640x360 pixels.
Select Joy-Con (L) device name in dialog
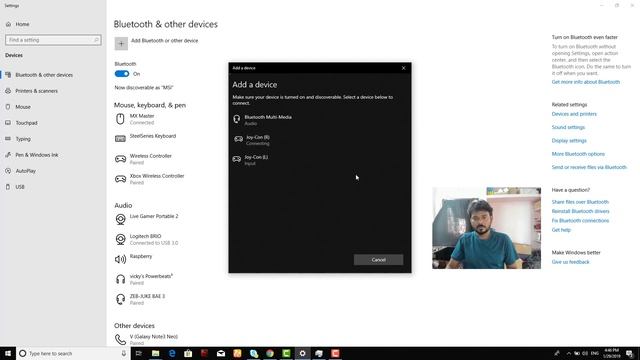pos(256,157)
